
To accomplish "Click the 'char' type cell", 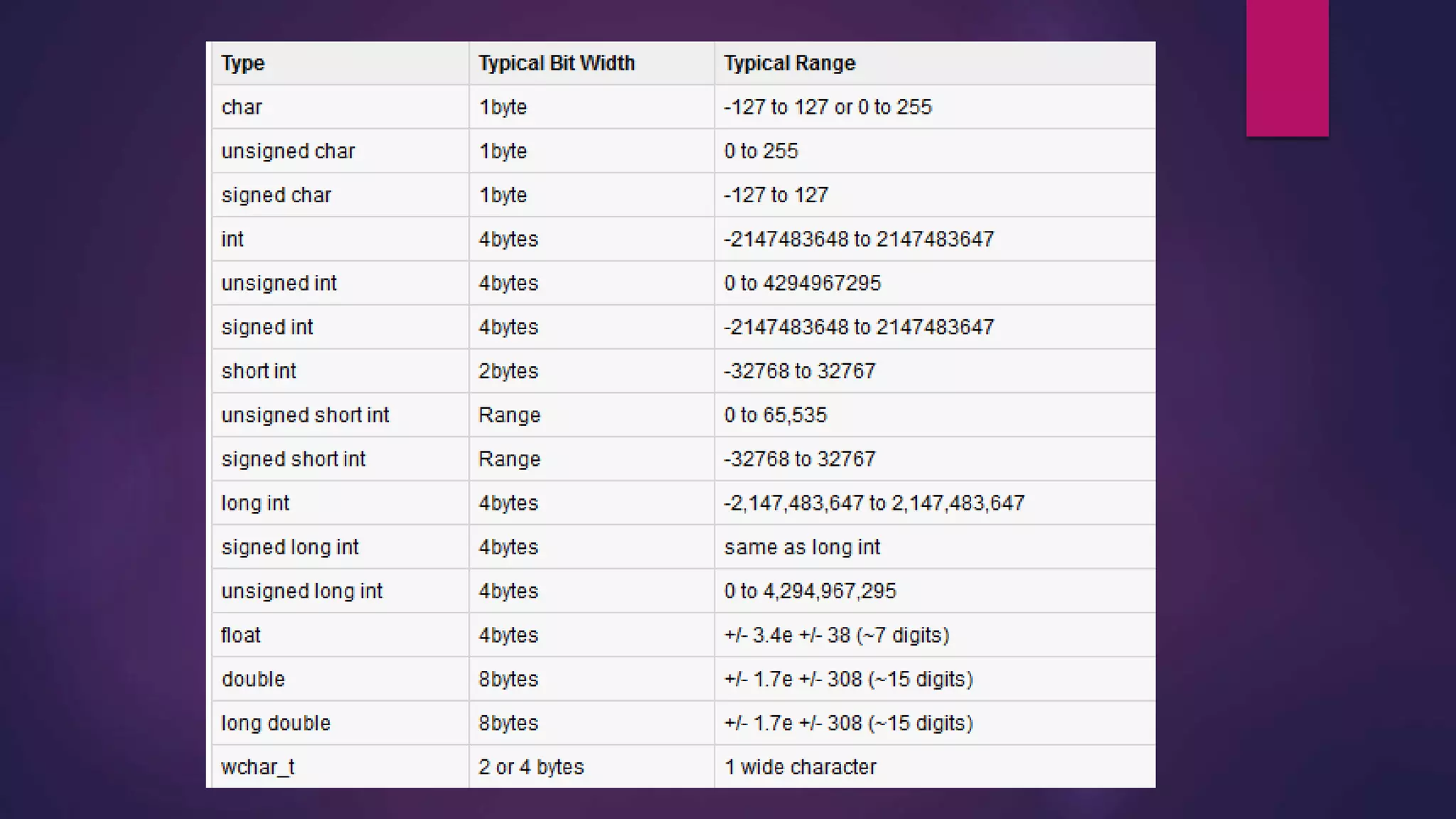I will tap(242, 107).
